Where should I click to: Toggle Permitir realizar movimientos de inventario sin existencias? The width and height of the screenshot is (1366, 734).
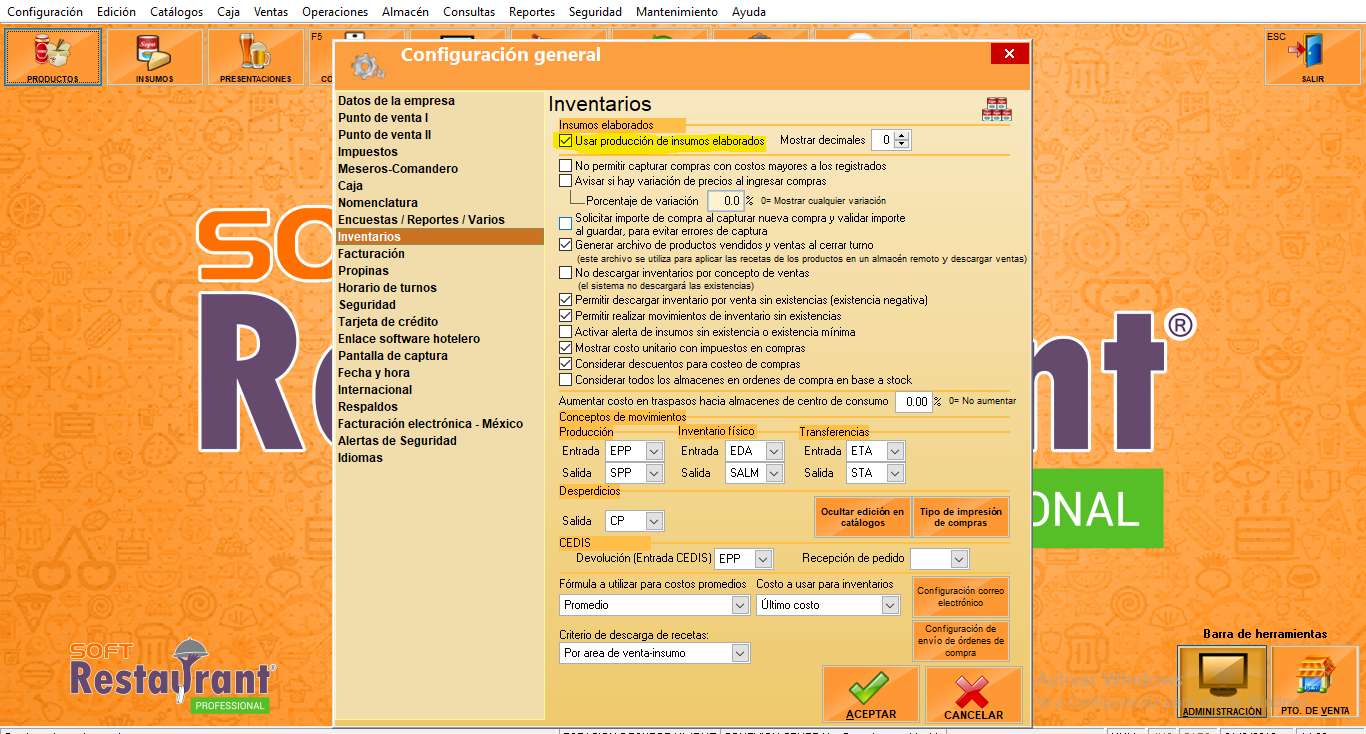(566, 316)
